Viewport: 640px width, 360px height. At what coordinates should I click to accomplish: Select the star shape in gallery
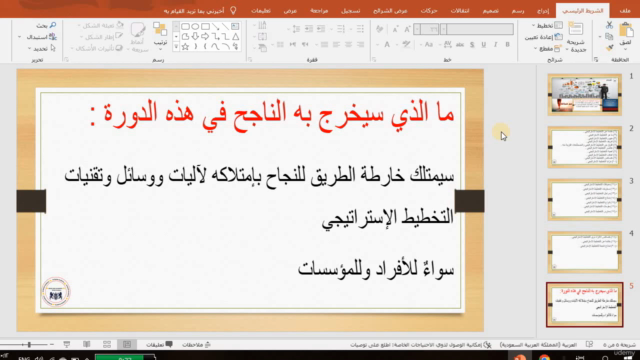tap(185, 47)
